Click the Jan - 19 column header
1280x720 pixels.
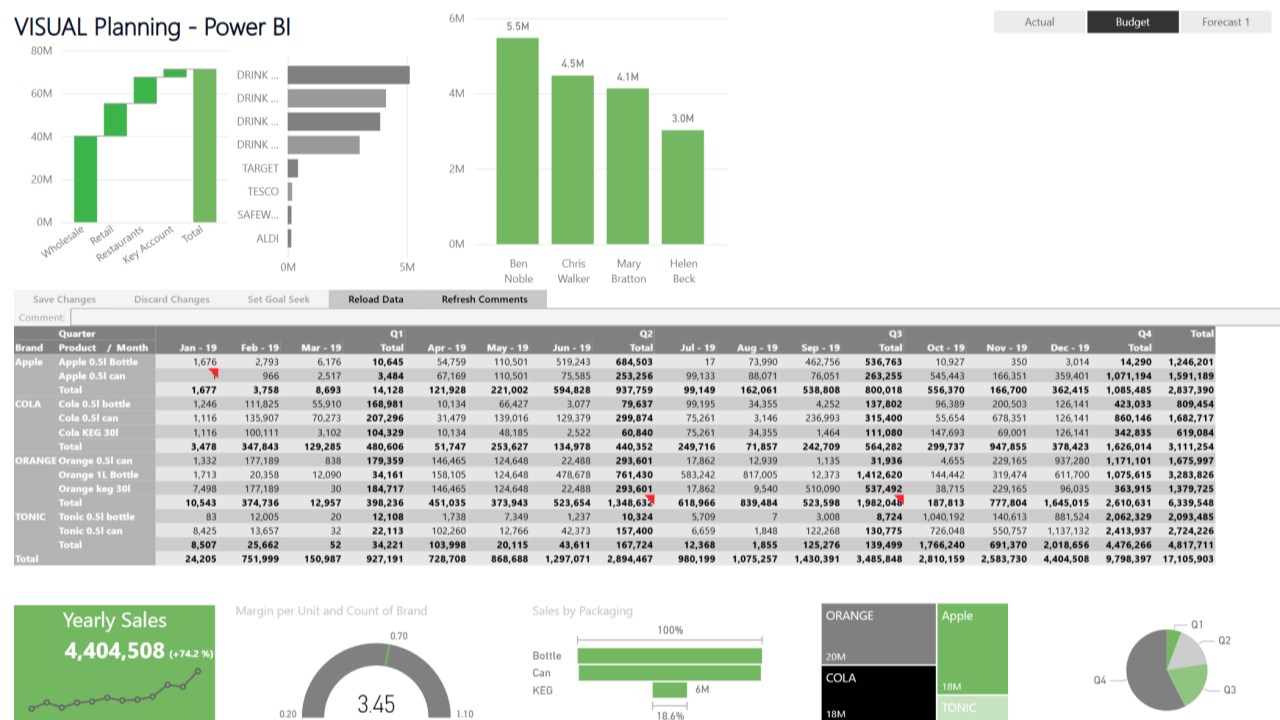point(198,348)
